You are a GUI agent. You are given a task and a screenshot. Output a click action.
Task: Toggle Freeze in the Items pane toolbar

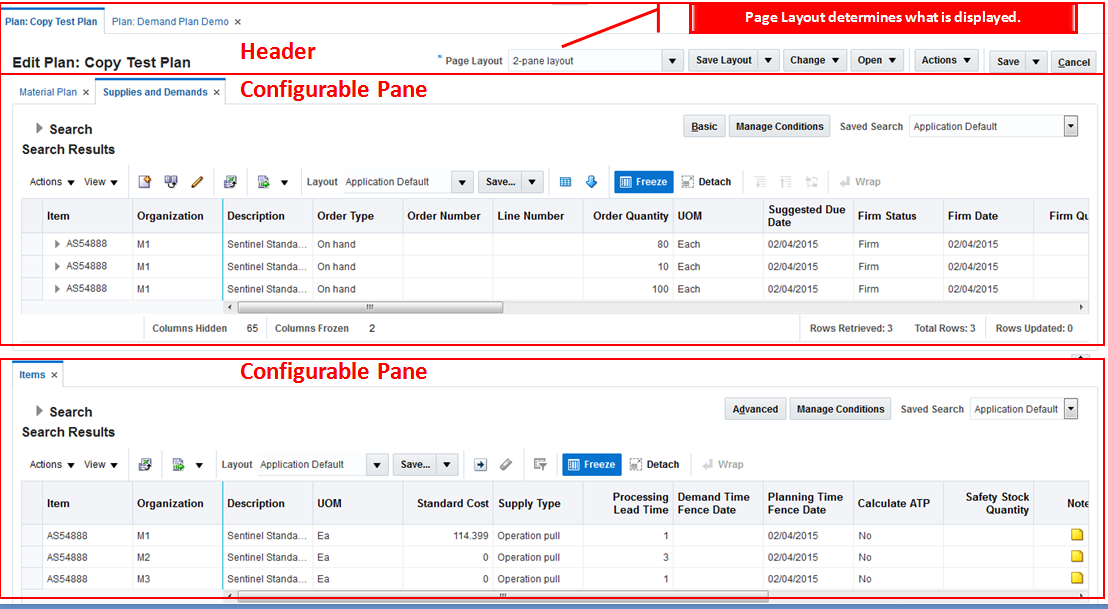[592, 464]
